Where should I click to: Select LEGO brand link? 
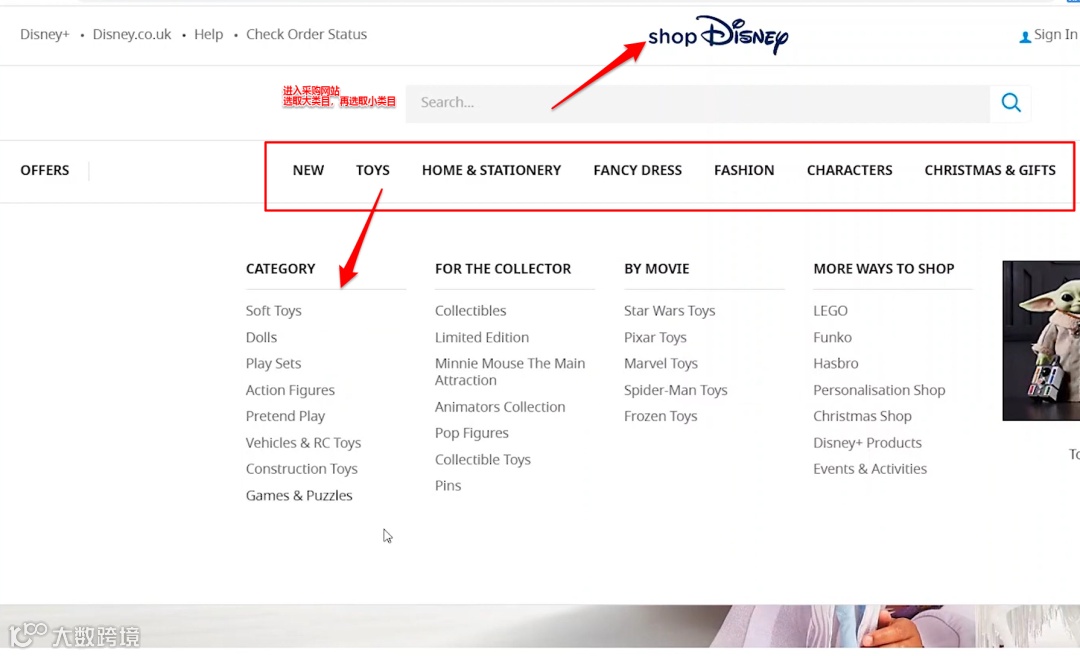point(830,311)
